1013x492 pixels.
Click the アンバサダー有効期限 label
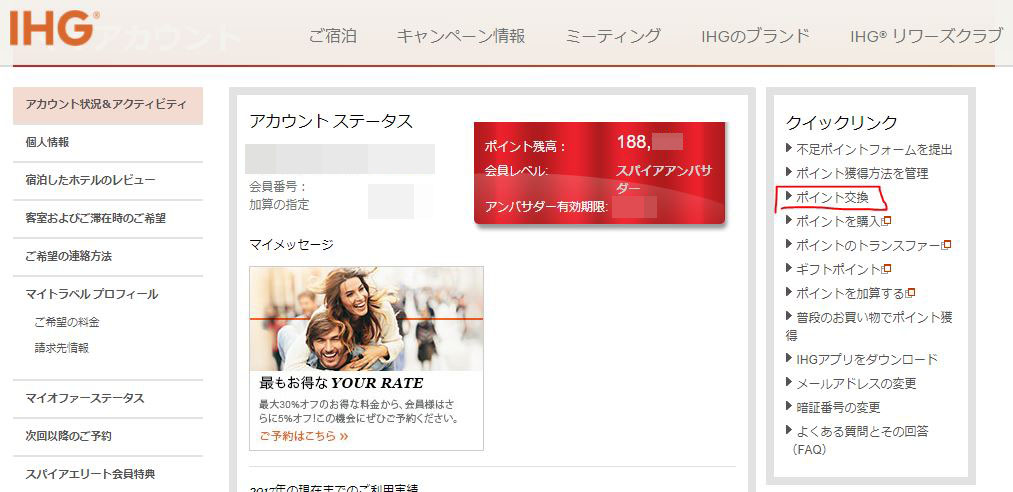tap(547, 209)
